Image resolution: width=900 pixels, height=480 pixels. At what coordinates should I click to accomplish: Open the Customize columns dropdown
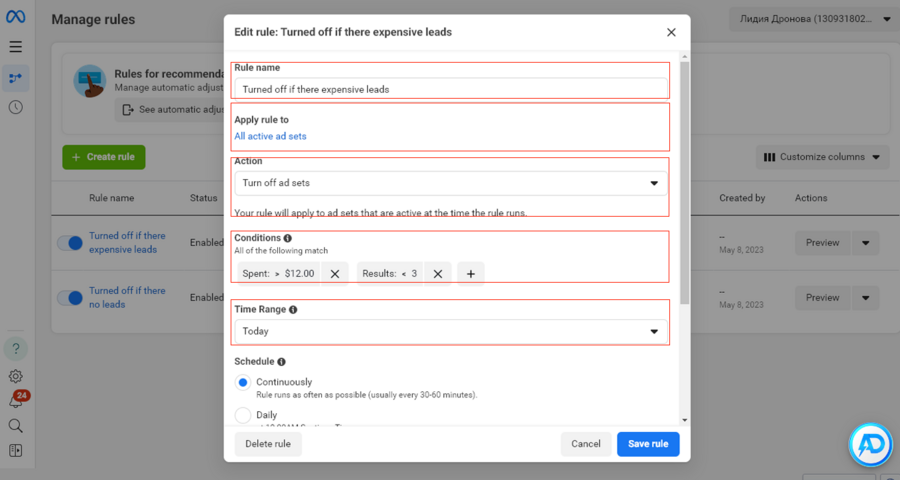click(822, 157)
